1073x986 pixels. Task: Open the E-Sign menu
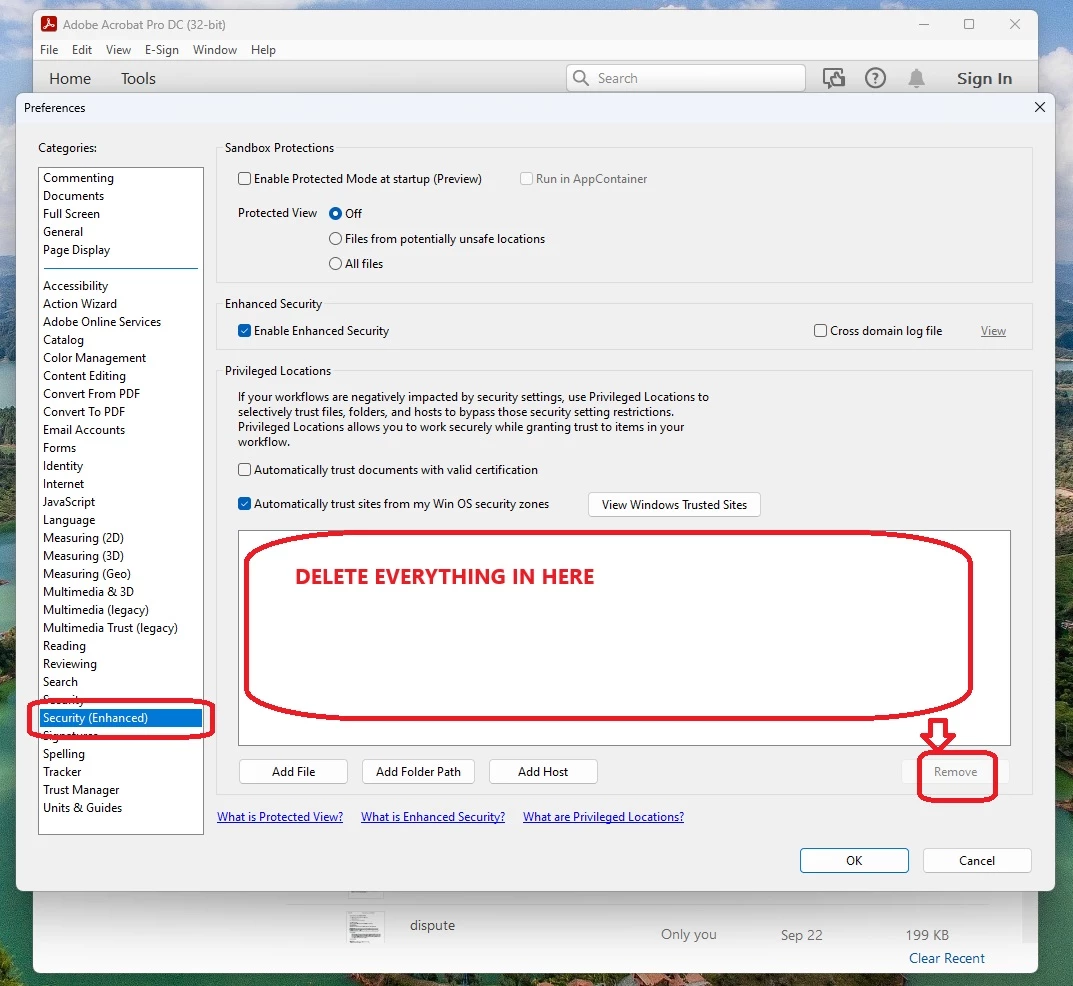pyautogui.click(x=161, y=50)
